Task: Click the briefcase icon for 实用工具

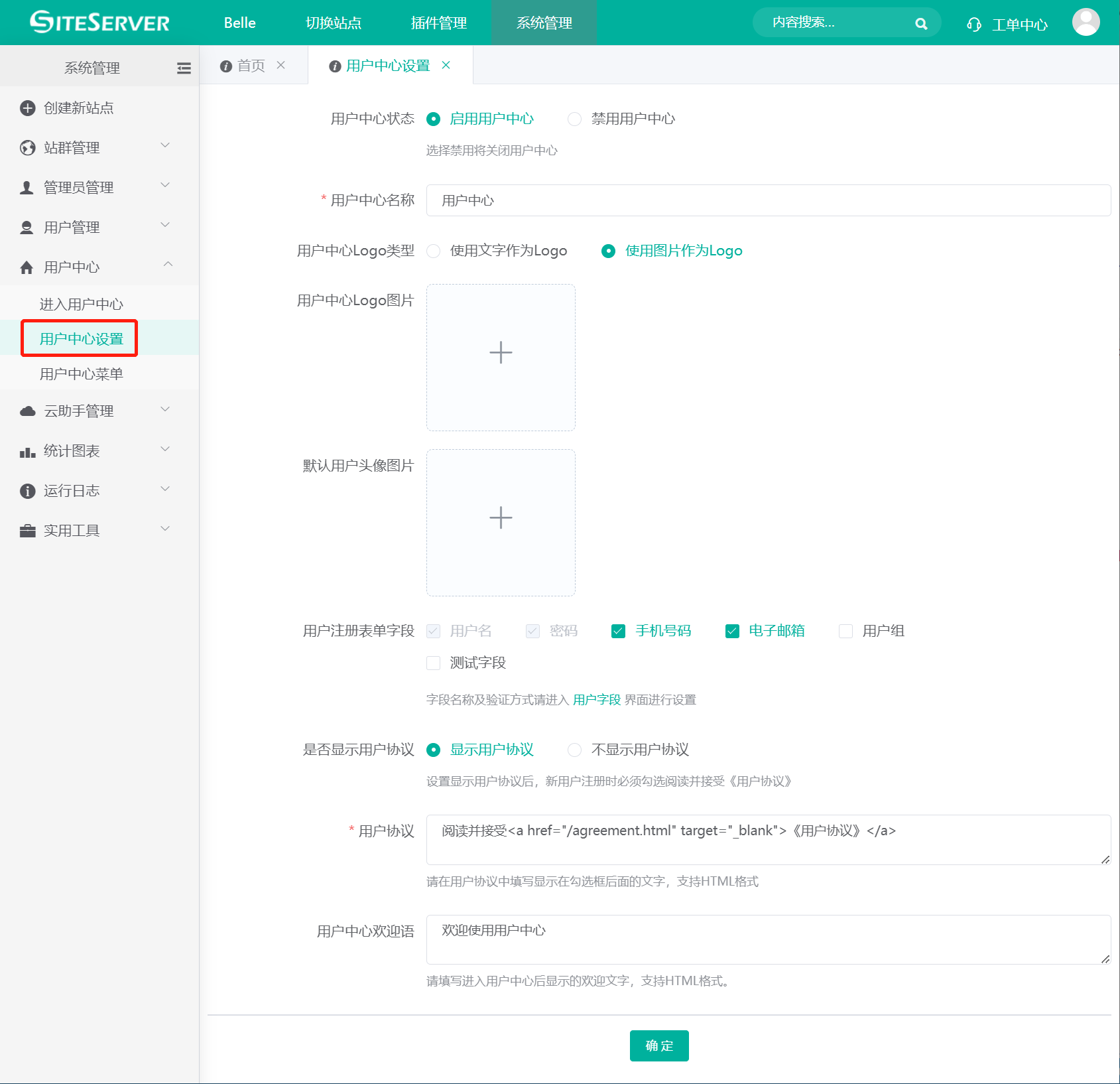Action: point(27,531)
